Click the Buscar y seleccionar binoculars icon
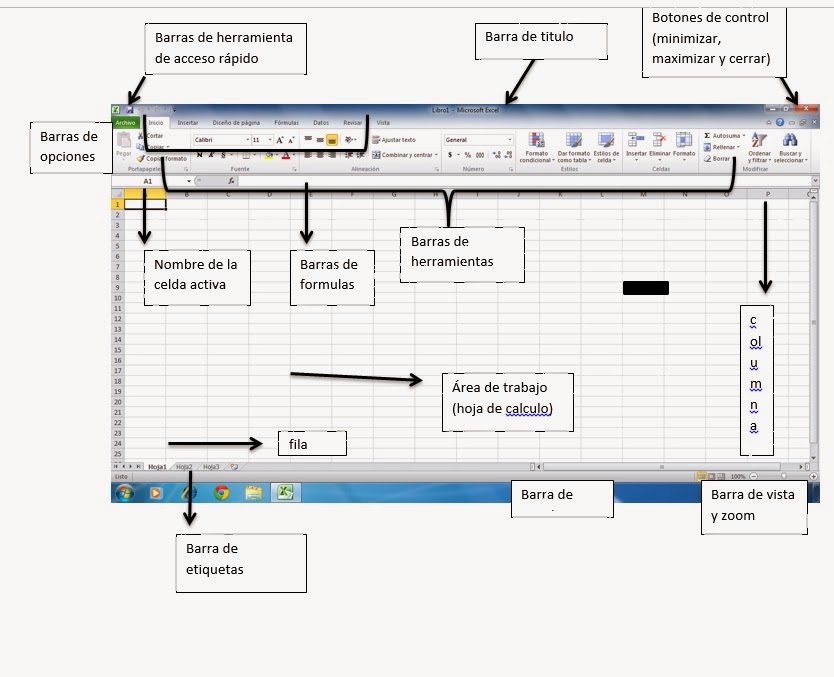Screen dimensions: 834x677 coord(790,140)
